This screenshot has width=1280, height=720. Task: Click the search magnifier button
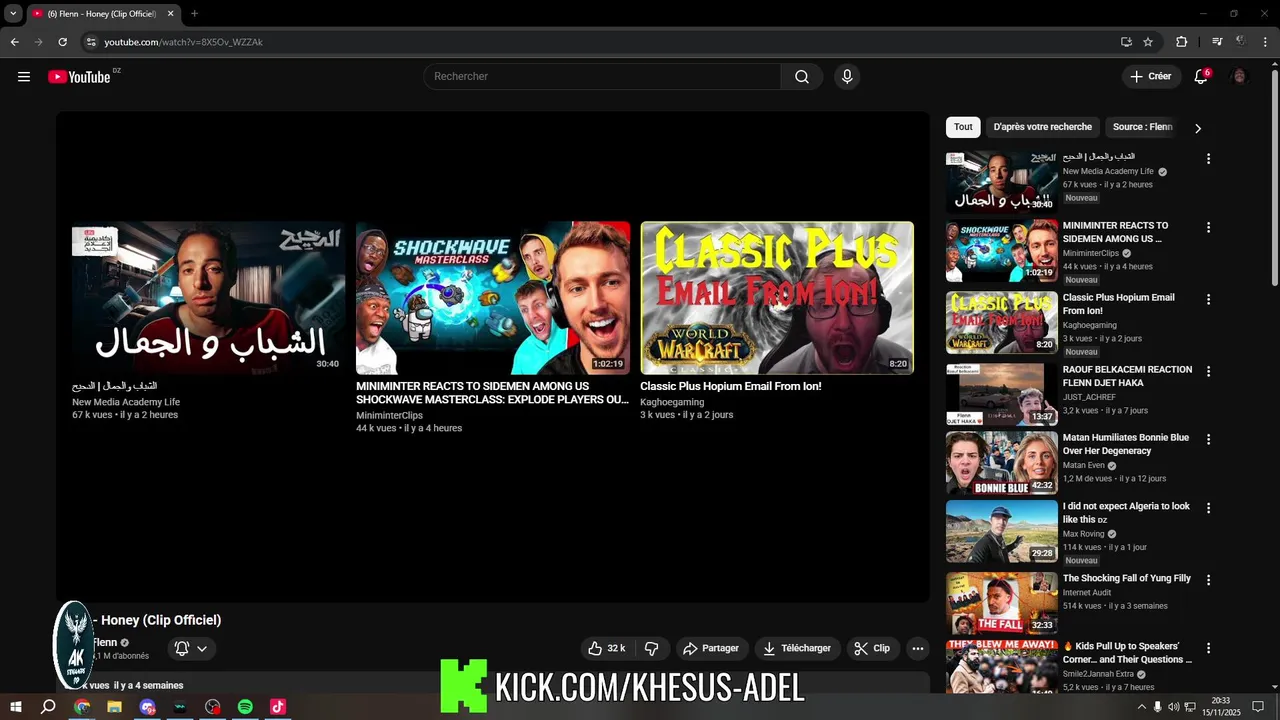point(802,77)
